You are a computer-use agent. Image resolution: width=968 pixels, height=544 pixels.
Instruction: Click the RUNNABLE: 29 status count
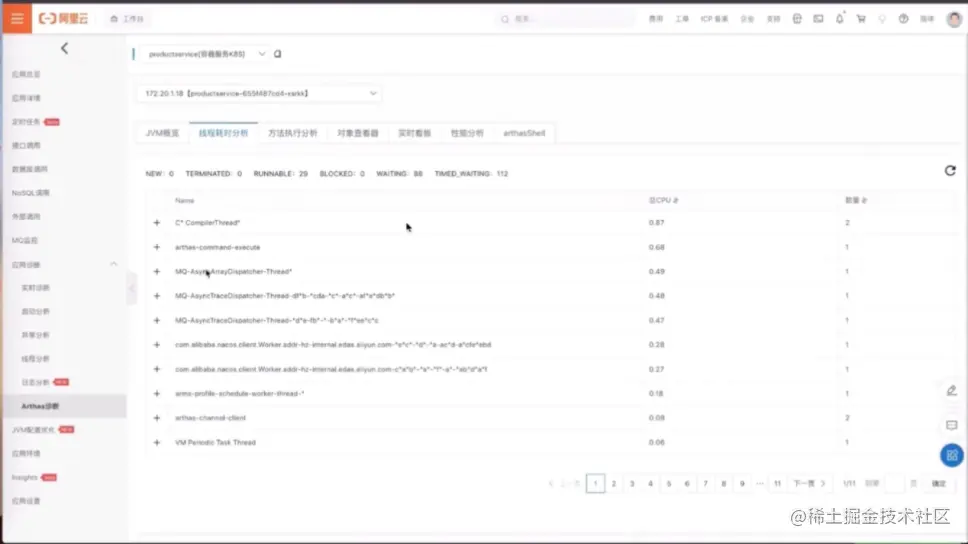280,174
